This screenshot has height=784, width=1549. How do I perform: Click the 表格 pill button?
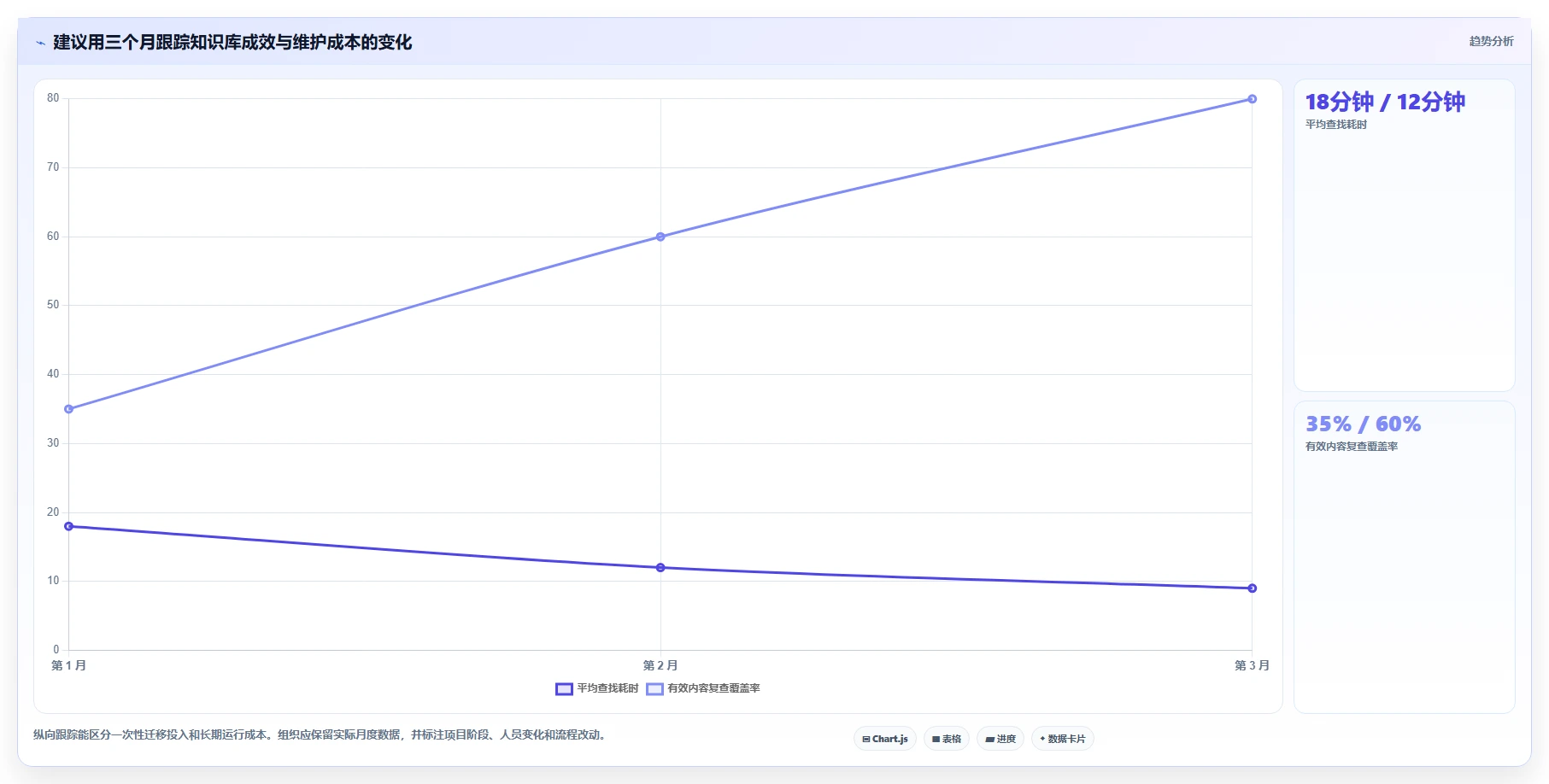click(947, 739)
